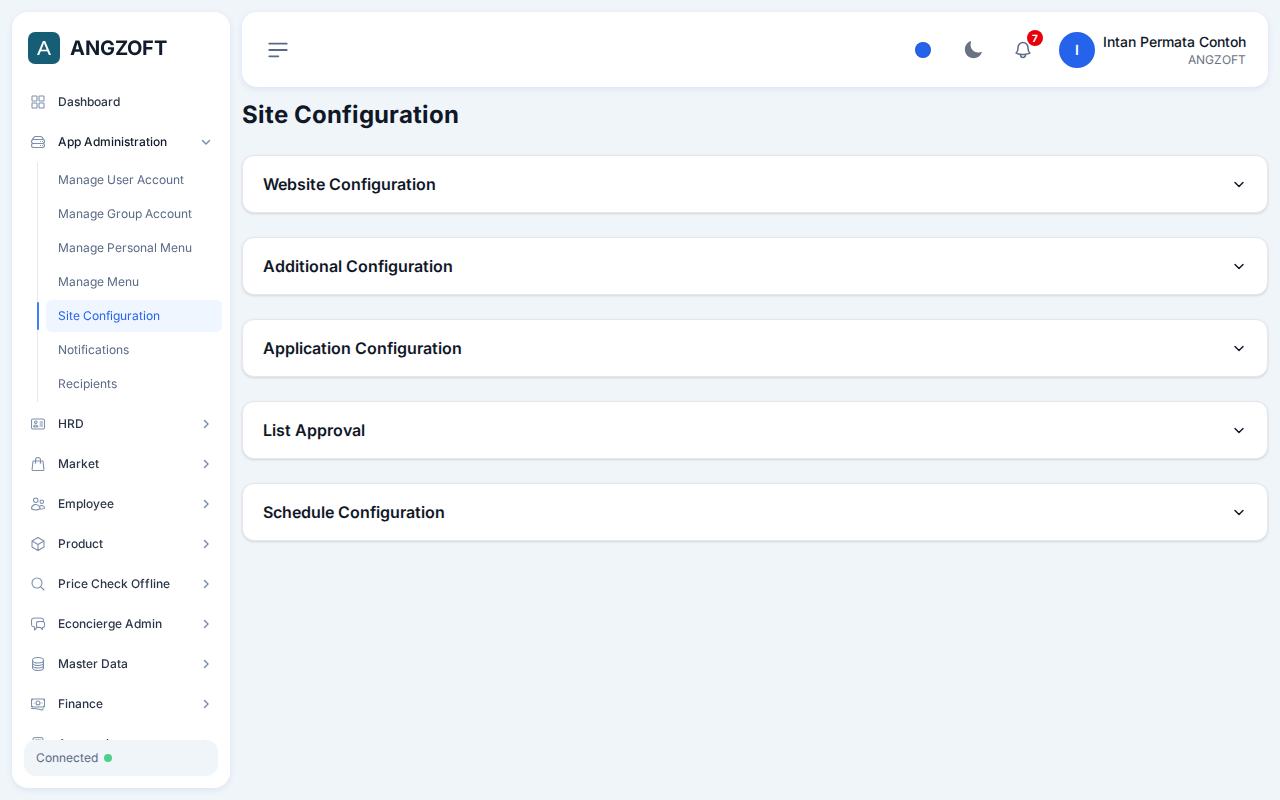Click the Connected status indicator
Screen dimensions: 1280x800
[x=121, y=758]
